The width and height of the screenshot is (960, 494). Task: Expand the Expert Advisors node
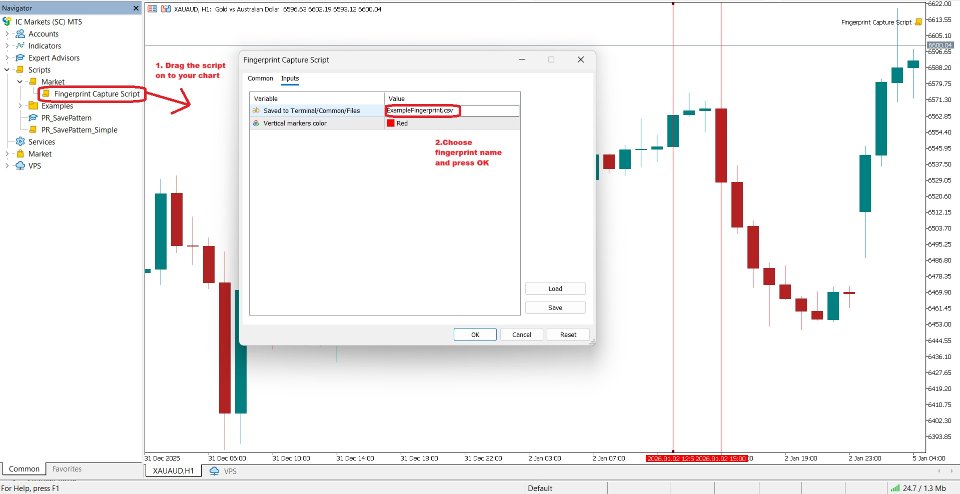point(7,58)
